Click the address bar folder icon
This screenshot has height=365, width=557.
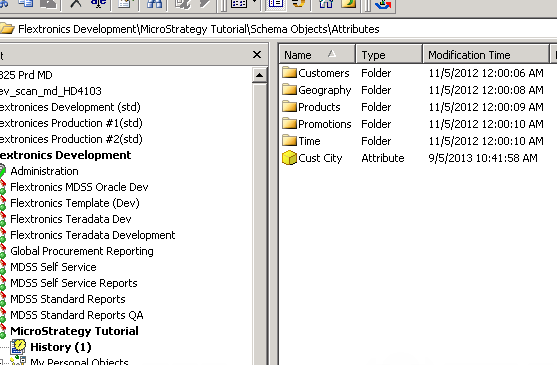coord(6,28)
